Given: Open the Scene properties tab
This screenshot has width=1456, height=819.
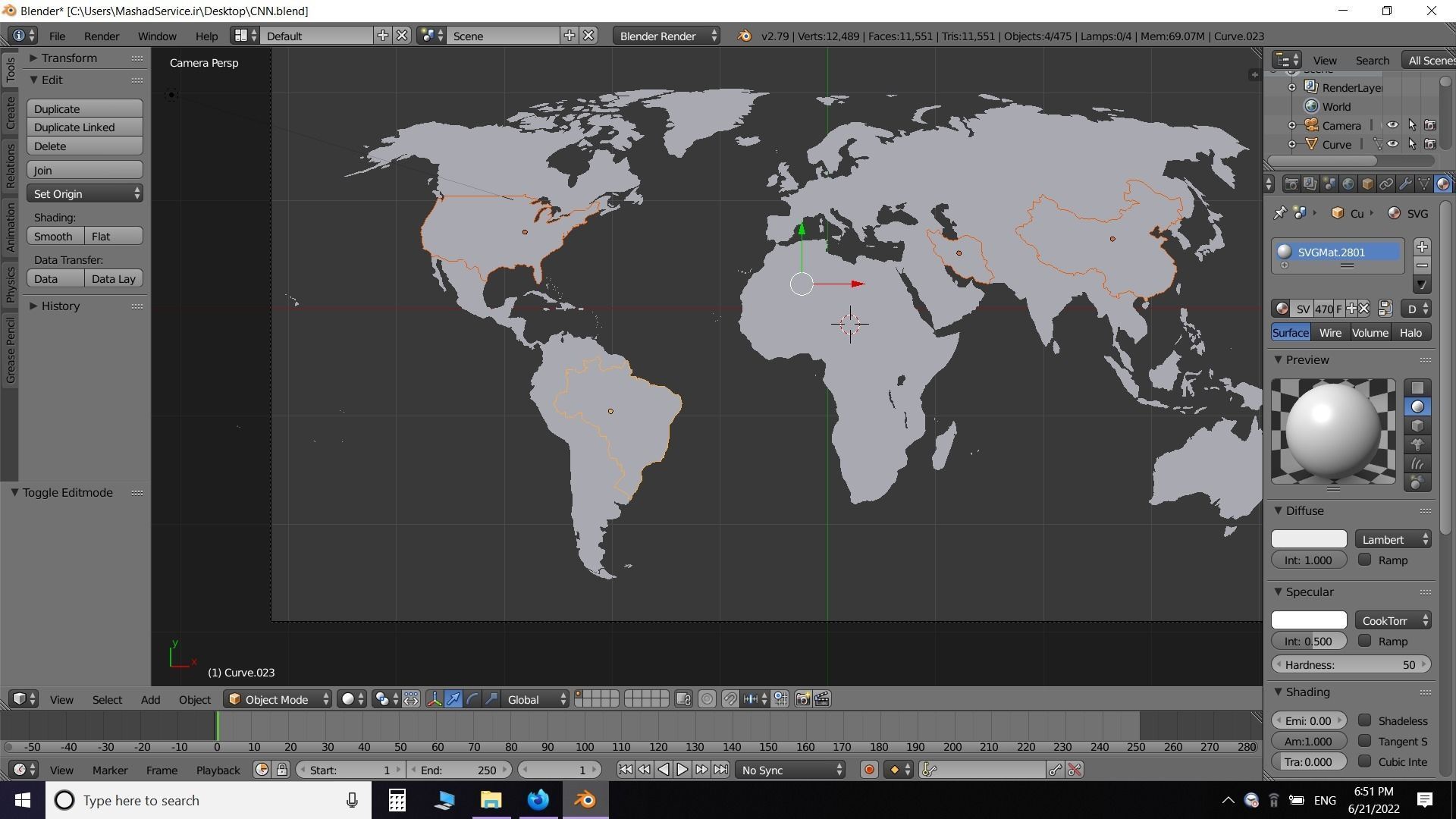Looking at the screenshot, I should click(1329, 184).
